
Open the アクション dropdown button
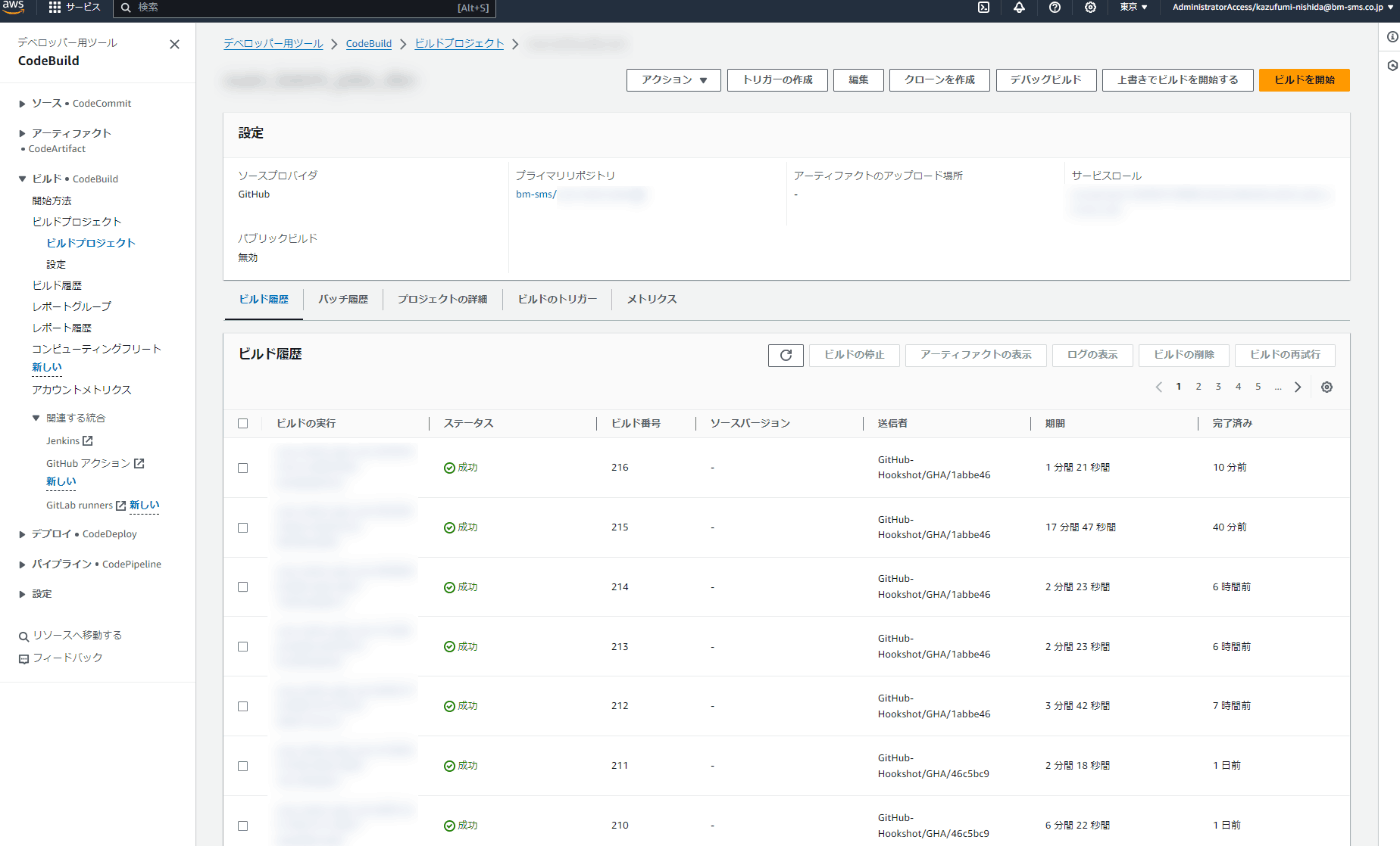coord(674,80)
